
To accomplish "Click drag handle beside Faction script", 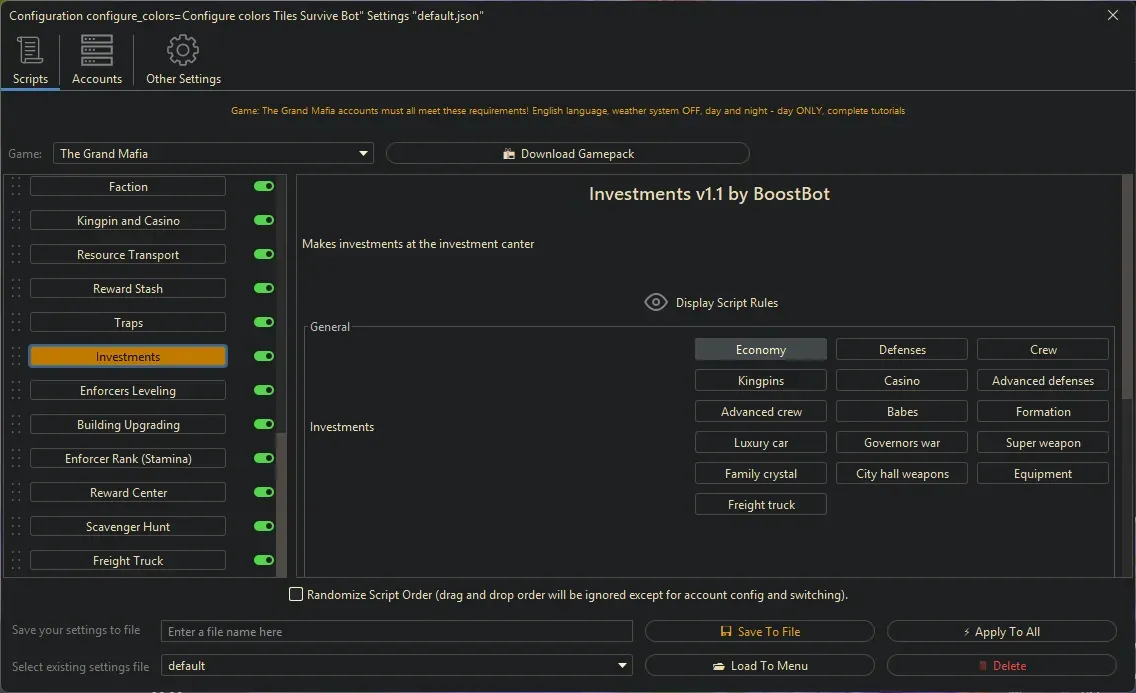I will coord(16,187).
